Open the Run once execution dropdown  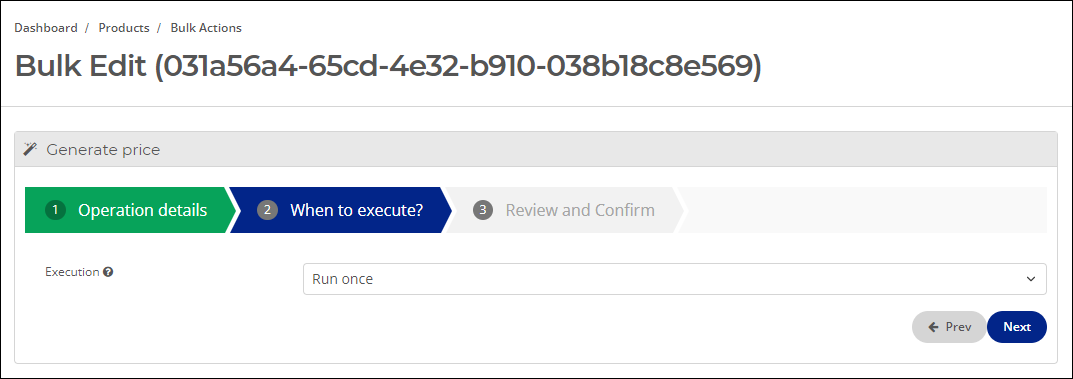pos(675,279)
